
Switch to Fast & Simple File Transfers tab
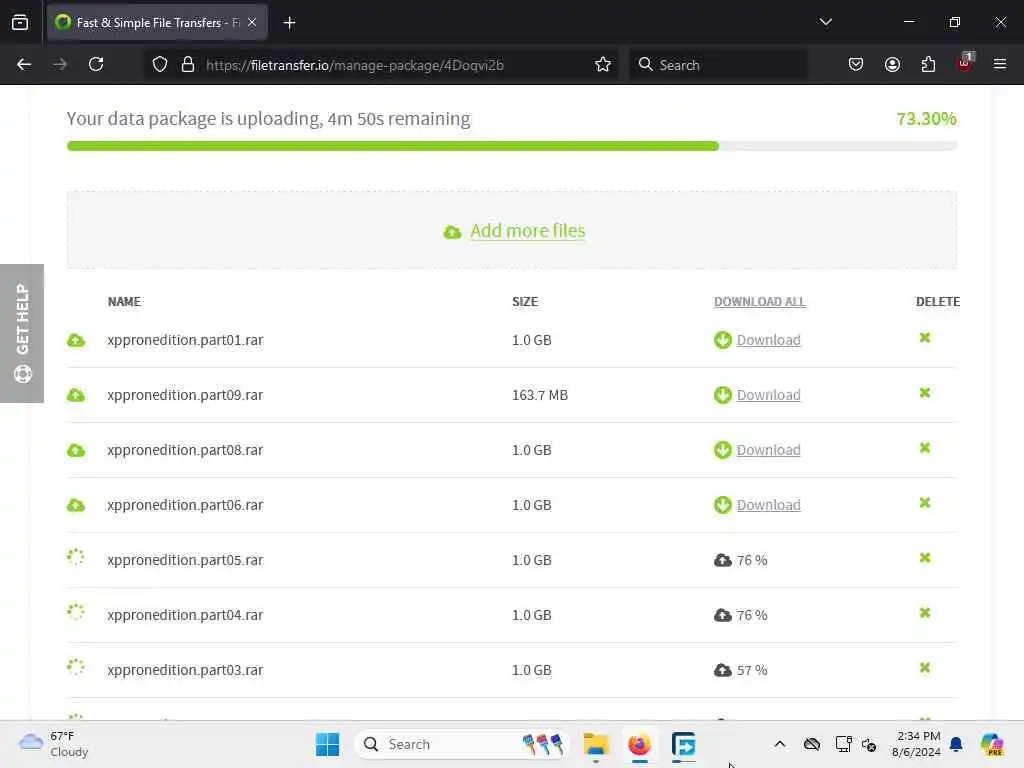pyautogui.click(x=157, y=23)
